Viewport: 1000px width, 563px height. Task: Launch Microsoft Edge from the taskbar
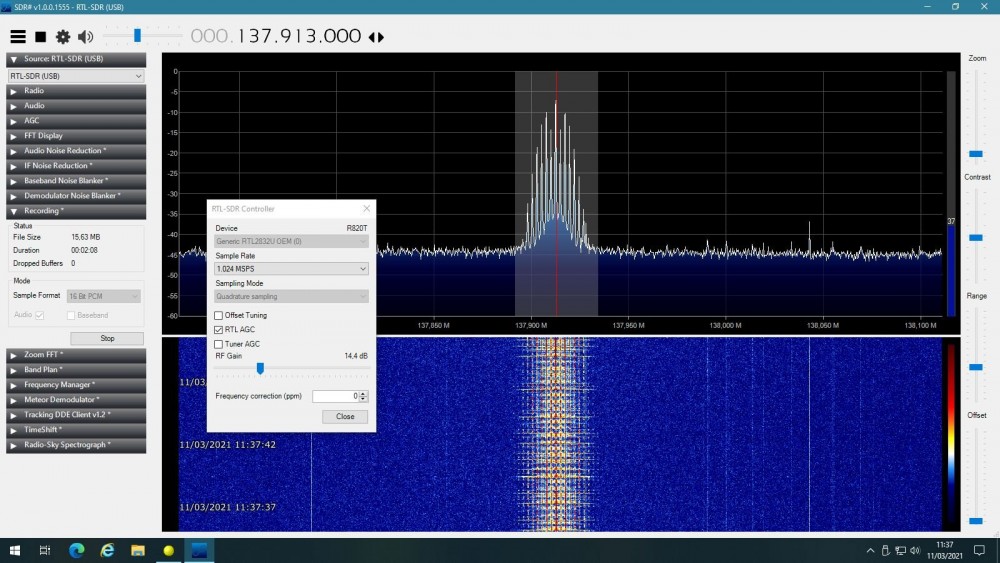tap(77, 550)
